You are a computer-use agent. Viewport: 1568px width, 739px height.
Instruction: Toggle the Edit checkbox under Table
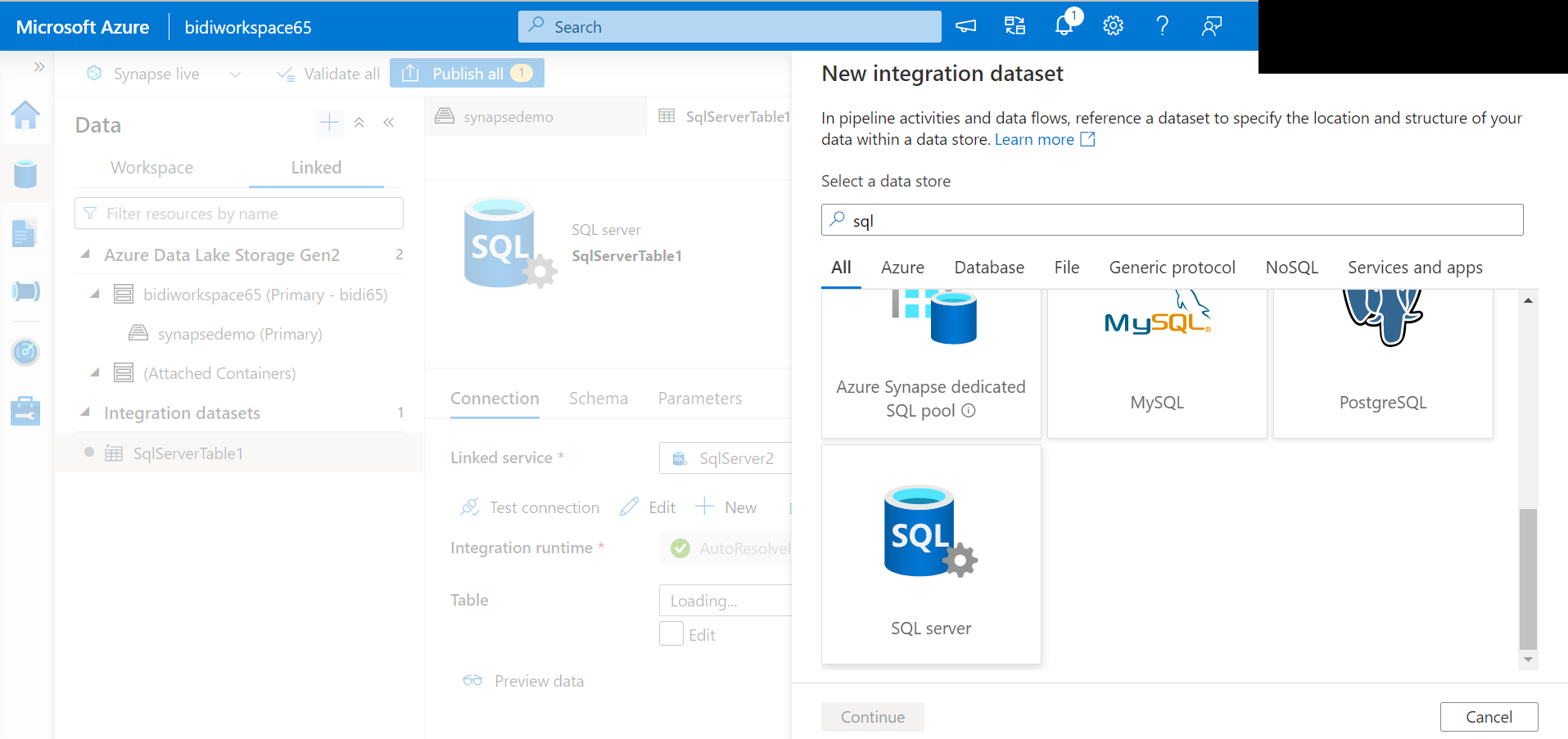point(671,634)
